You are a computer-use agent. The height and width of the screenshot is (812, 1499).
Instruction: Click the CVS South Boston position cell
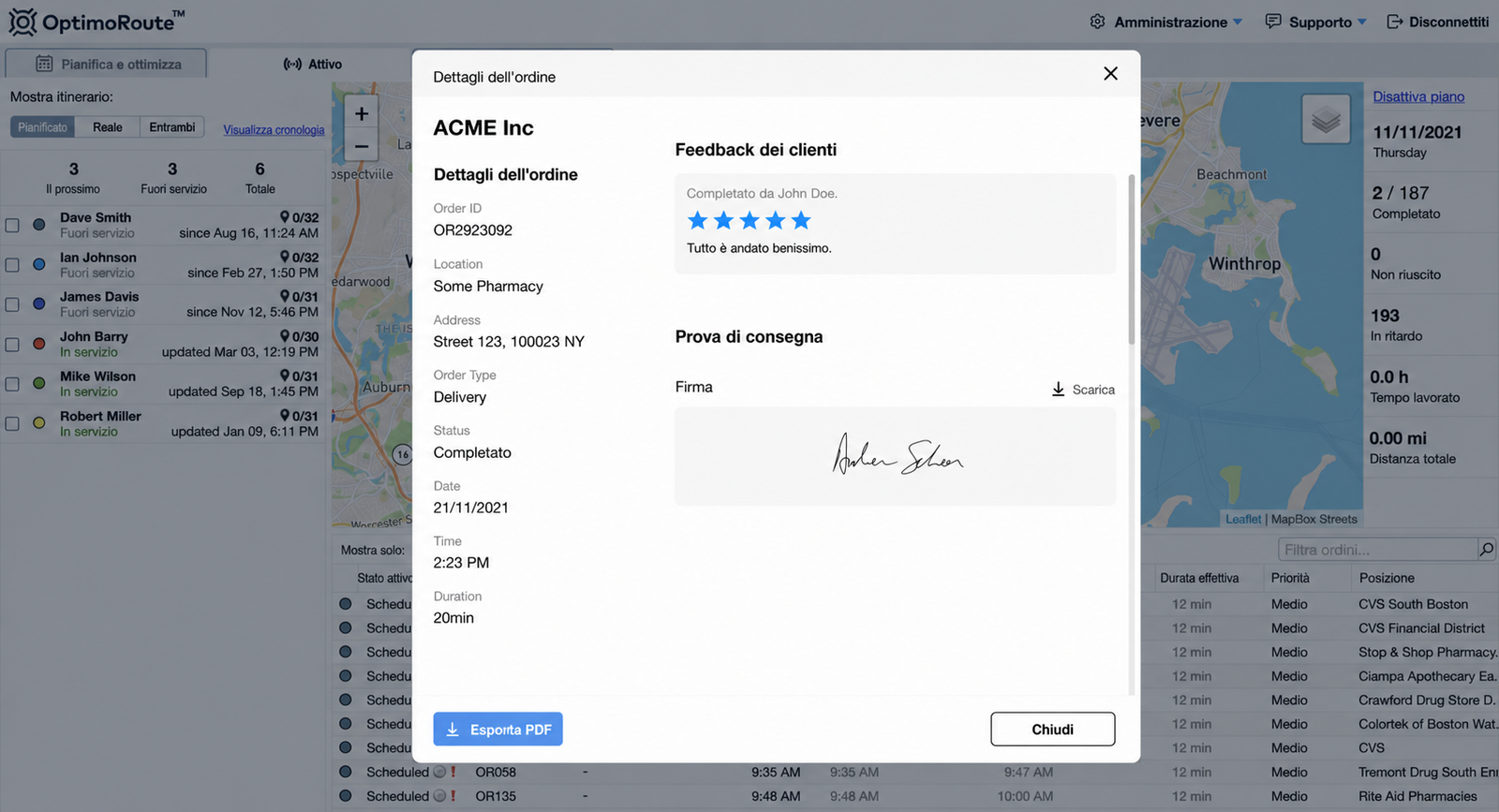(x=1413, y=604)
